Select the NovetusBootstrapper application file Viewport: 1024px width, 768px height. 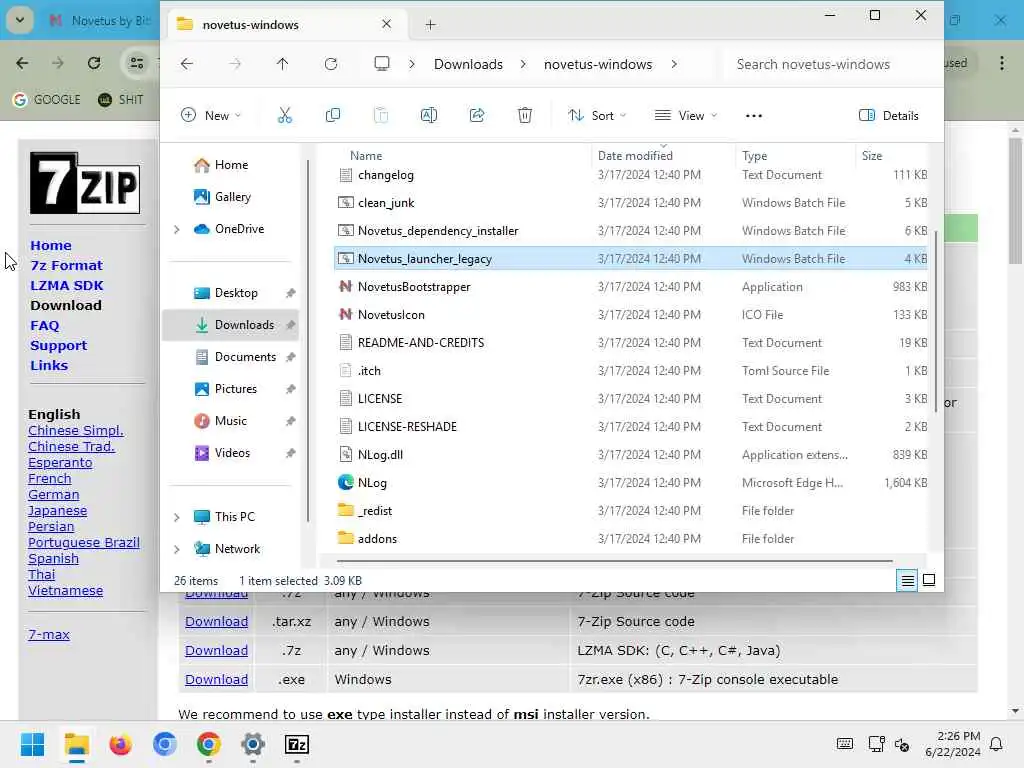pyautogui.click(x=630, y=287)
